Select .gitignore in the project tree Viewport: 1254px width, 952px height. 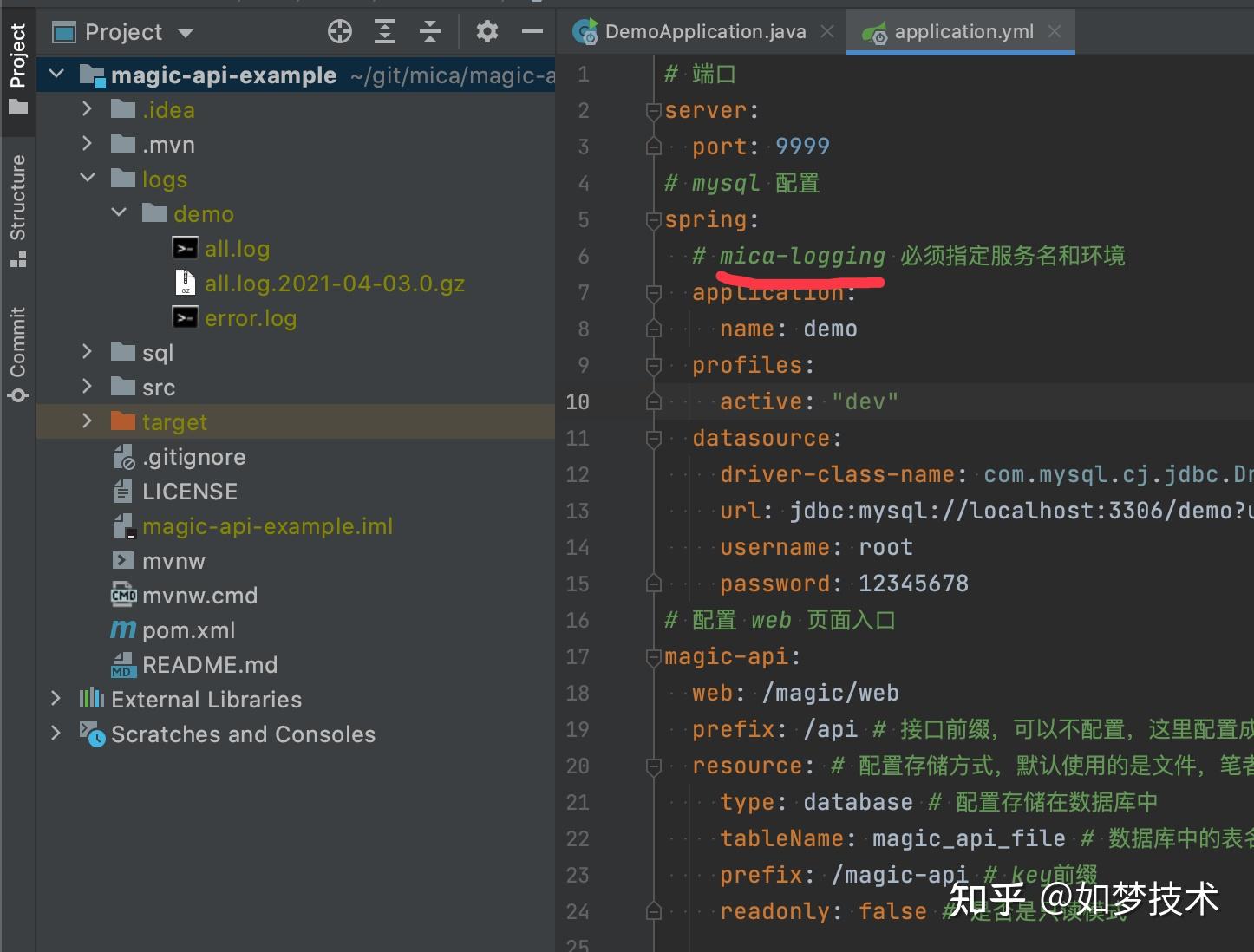tap(194, 457)
